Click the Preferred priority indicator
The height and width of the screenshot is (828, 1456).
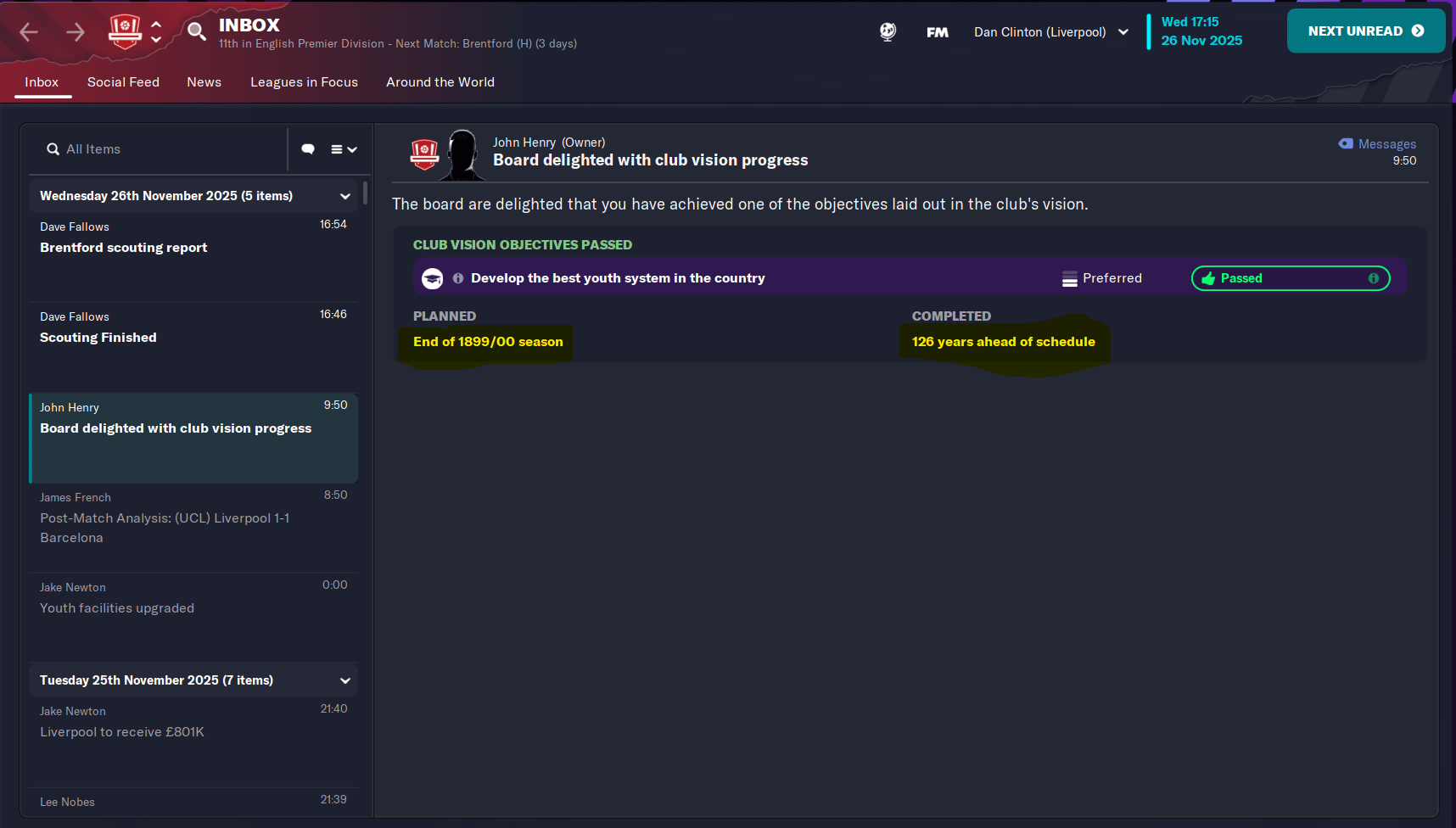(1100, 278)
